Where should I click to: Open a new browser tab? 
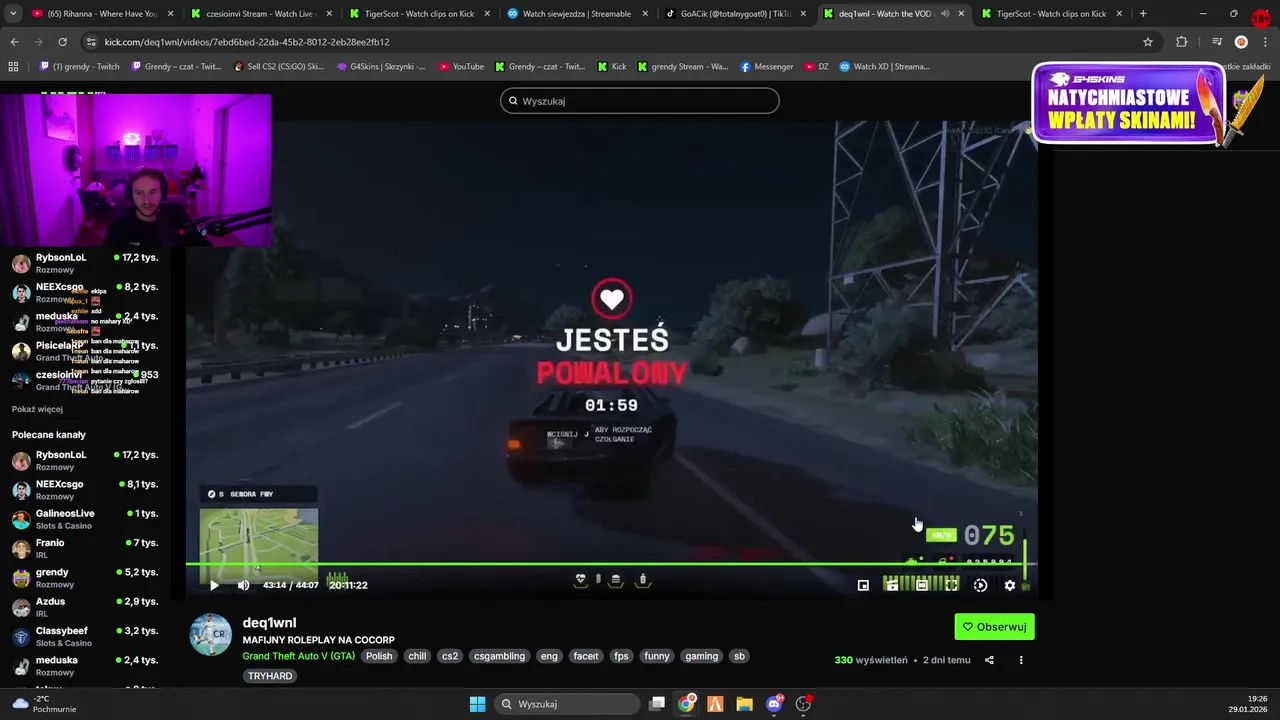[x=1143, y=14]
